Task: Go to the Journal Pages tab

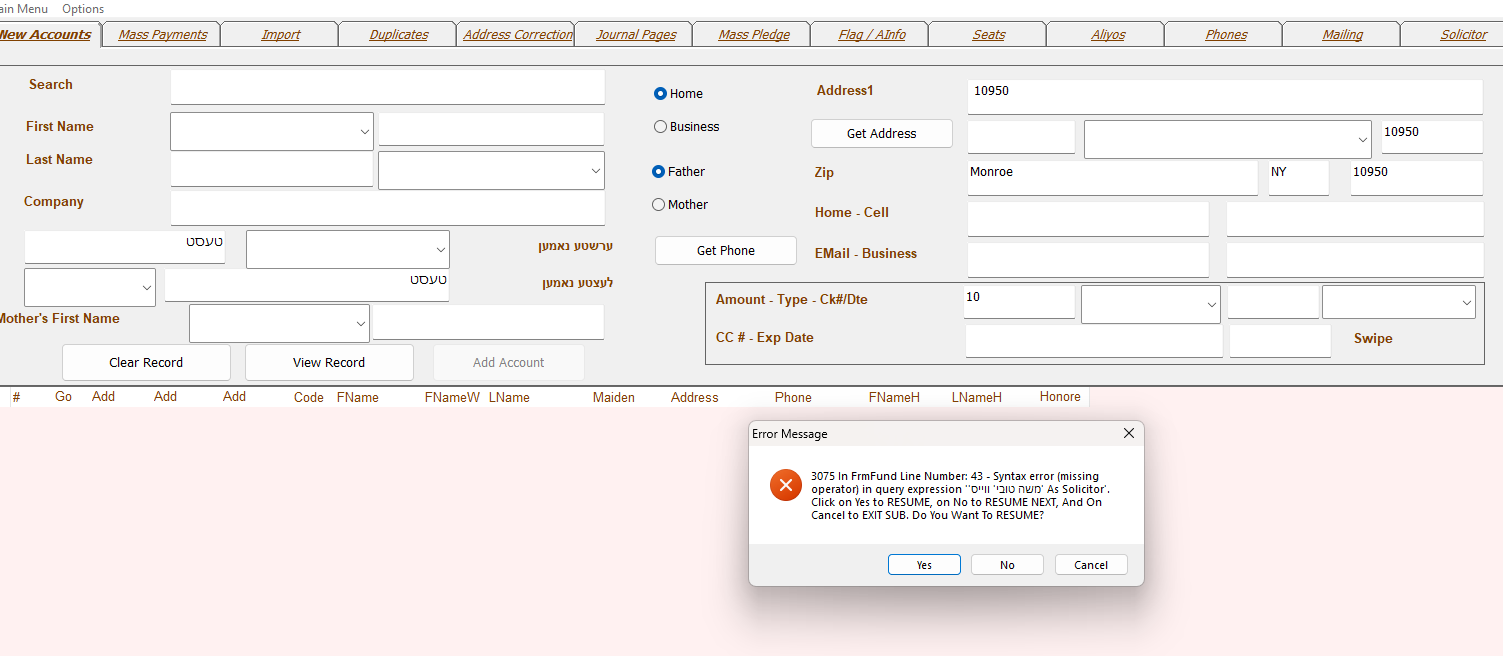Action: click(636, 35)
